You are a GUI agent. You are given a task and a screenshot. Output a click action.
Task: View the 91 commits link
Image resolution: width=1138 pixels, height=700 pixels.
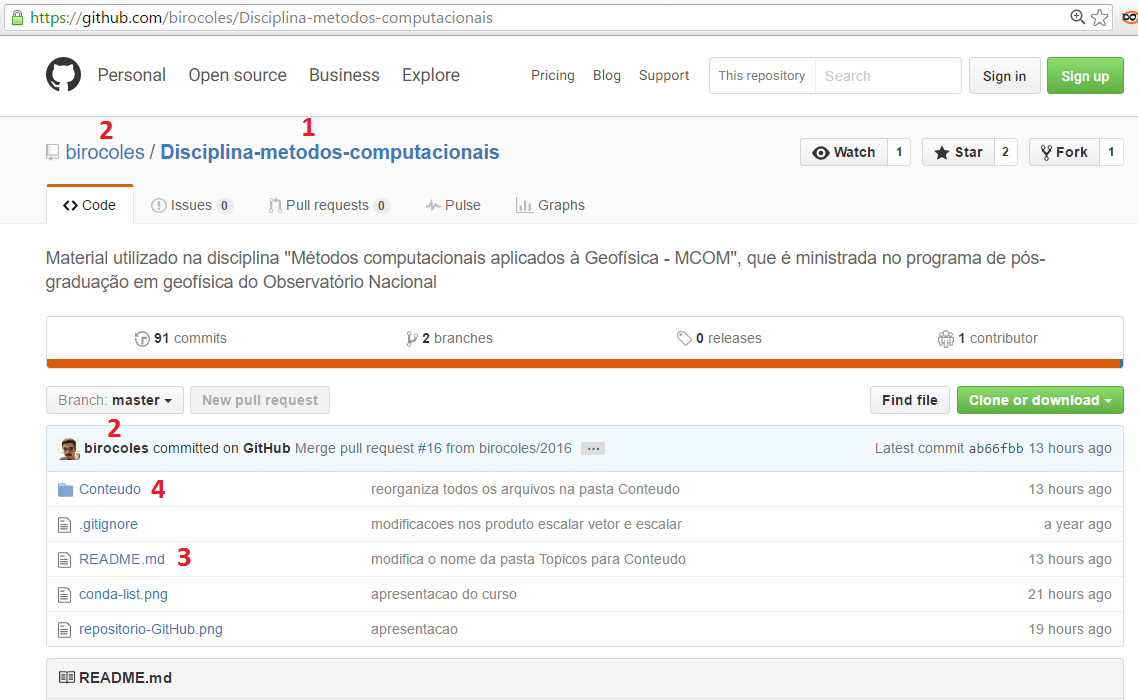tap(181, 338)
